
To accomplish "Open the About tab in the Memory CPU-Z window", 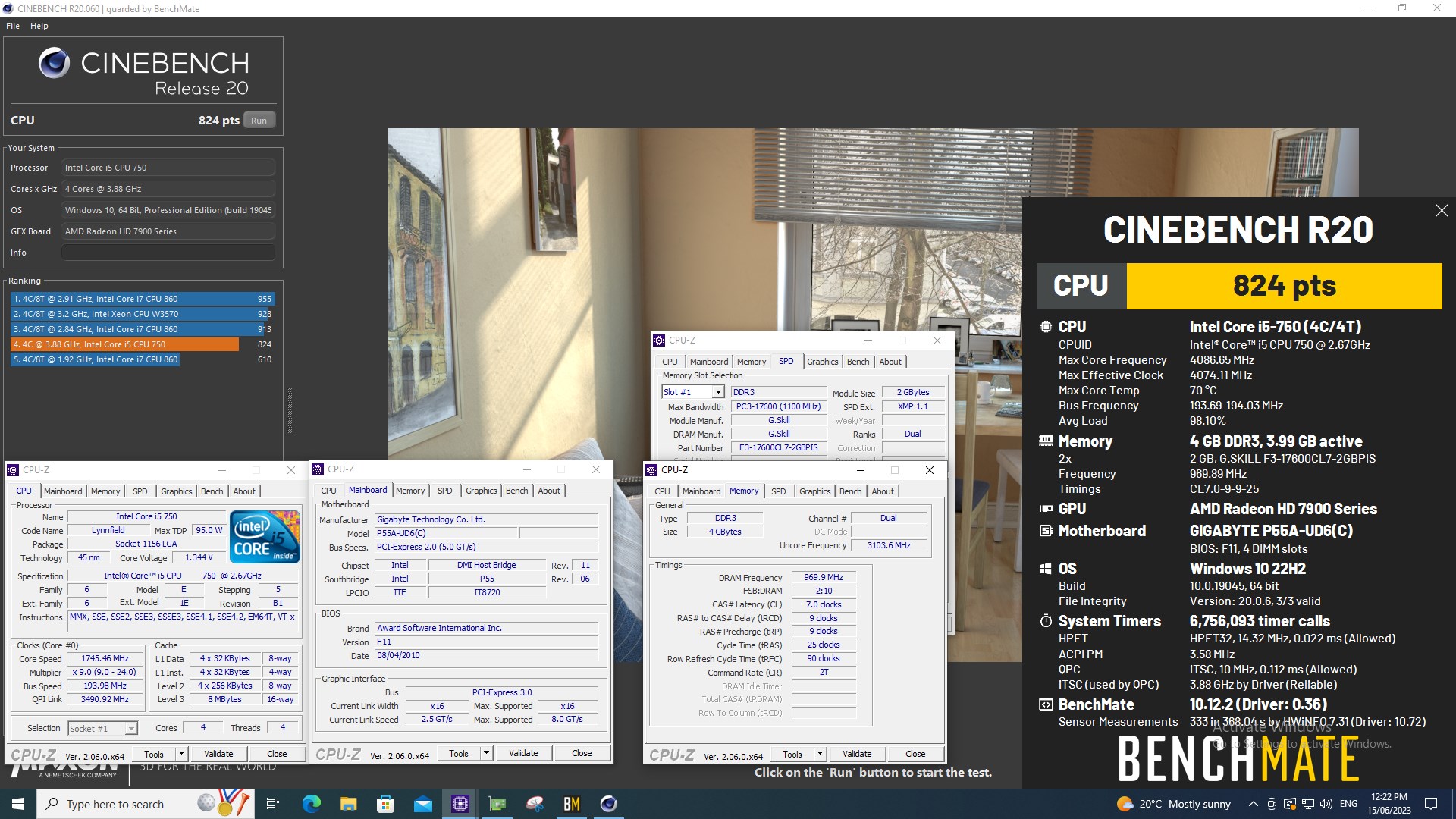I will coord(882,491).
